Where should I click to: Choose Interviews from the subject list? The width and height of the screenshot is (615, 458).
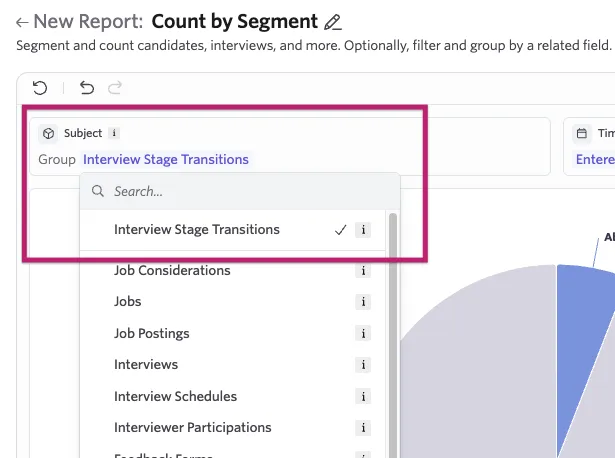[x=233, y=365]
